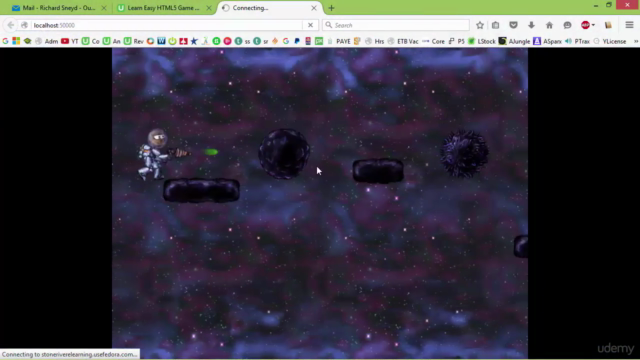
Task: Open the ss bookmark
Action: pyautogui.click(x=242, y=41)
